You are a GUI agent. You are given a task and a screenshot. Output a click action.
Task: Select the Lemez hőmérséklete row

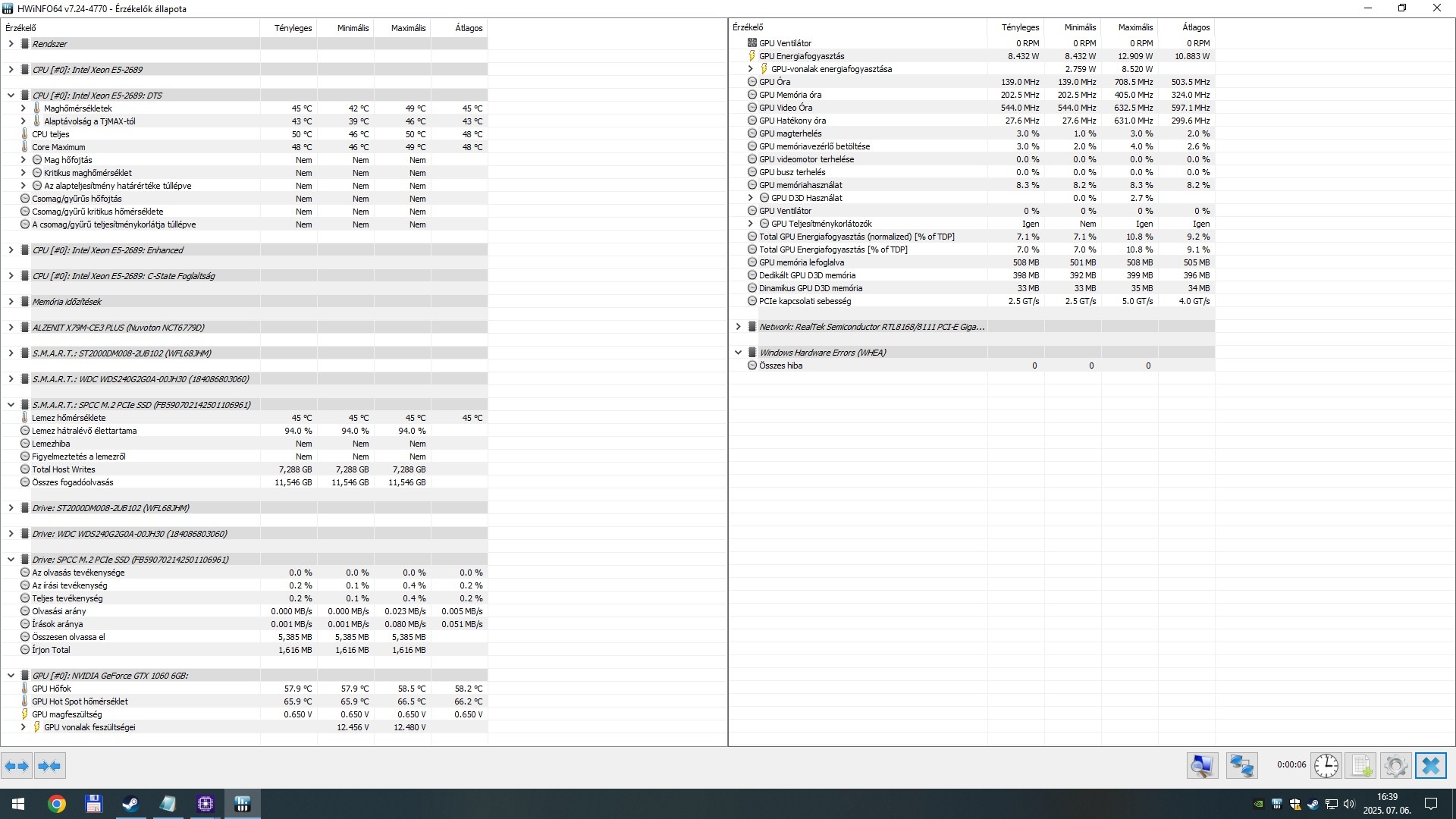click(x=68, y=418)
